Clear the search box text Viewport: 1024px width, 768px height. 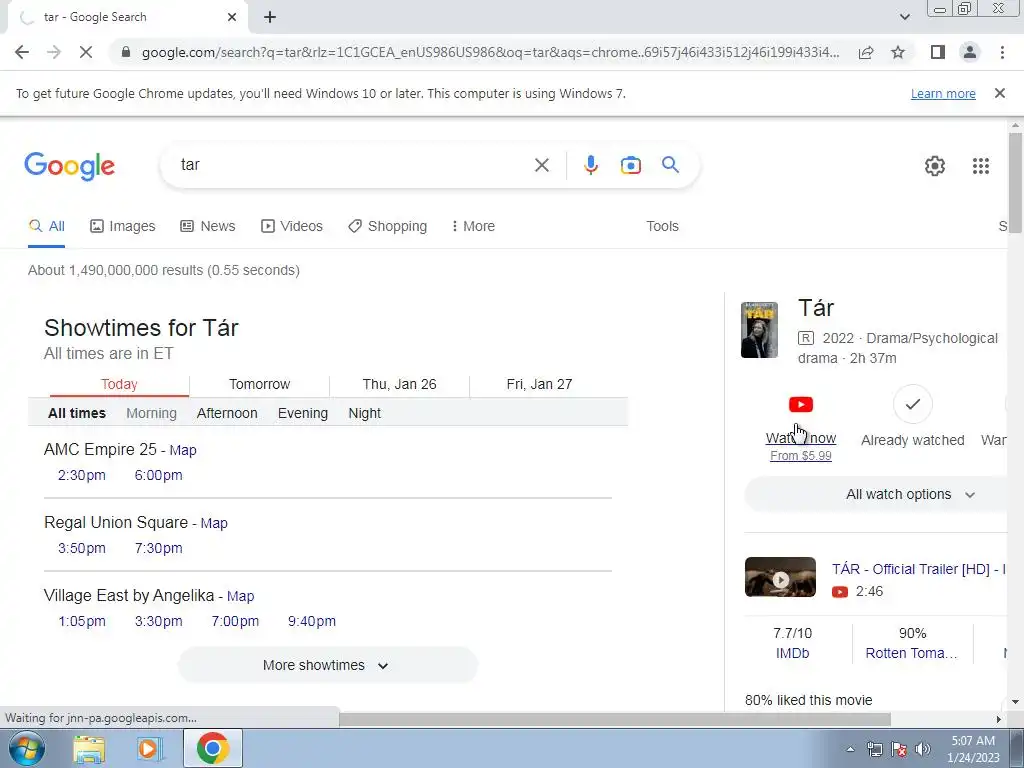pyautogui.click(x=541, y=165)
